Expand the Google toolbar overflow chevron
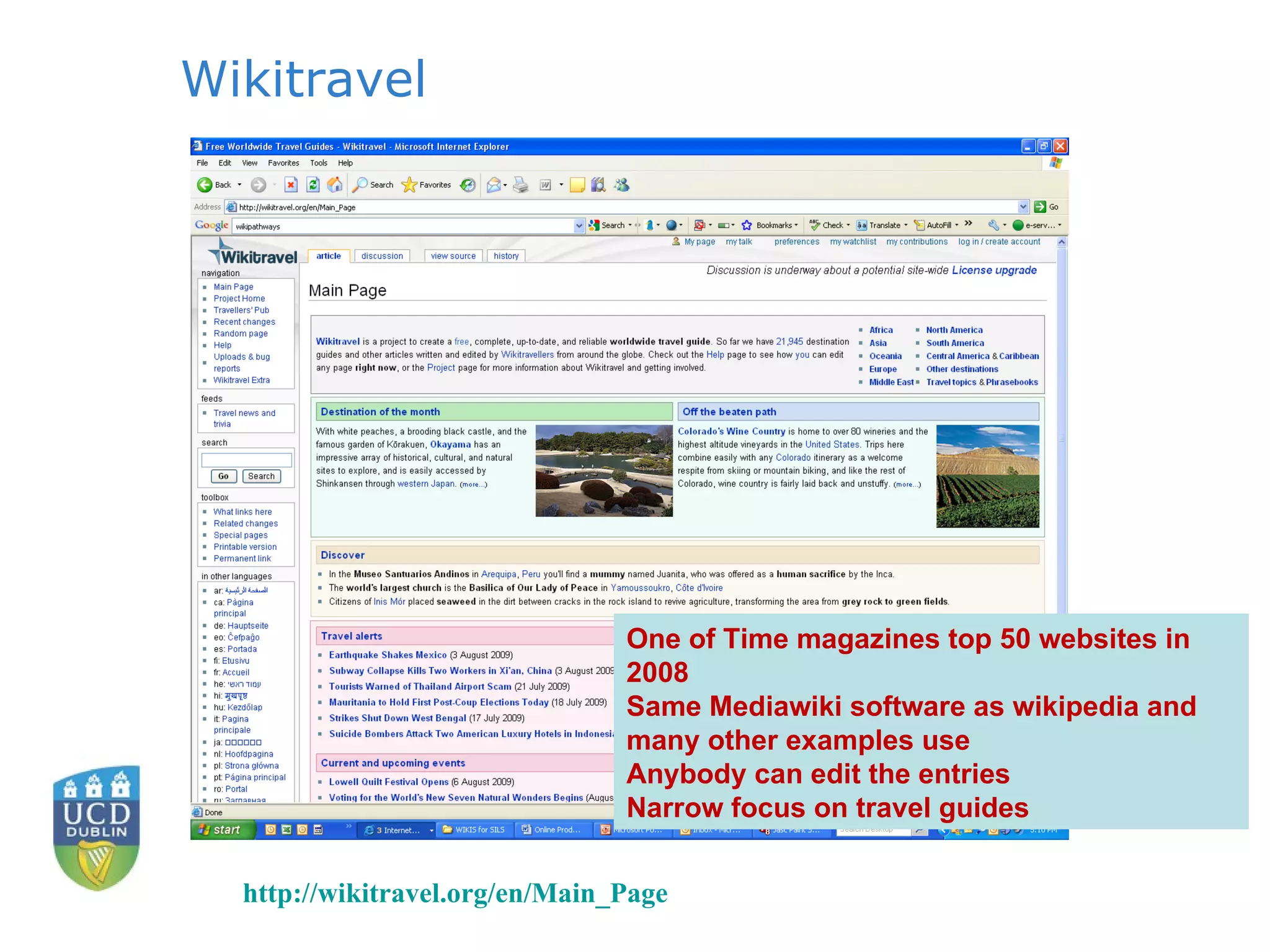This screenshot has height=952, width=1270. pyautogui.click(x=969, y=224)
